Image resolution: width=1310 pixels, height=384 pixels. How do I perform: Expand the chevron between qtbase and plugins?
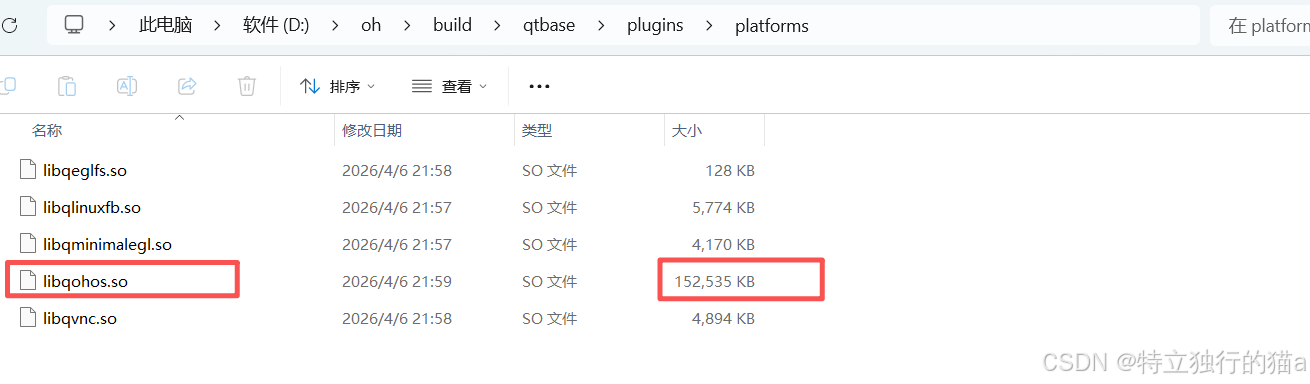(602, 26)
